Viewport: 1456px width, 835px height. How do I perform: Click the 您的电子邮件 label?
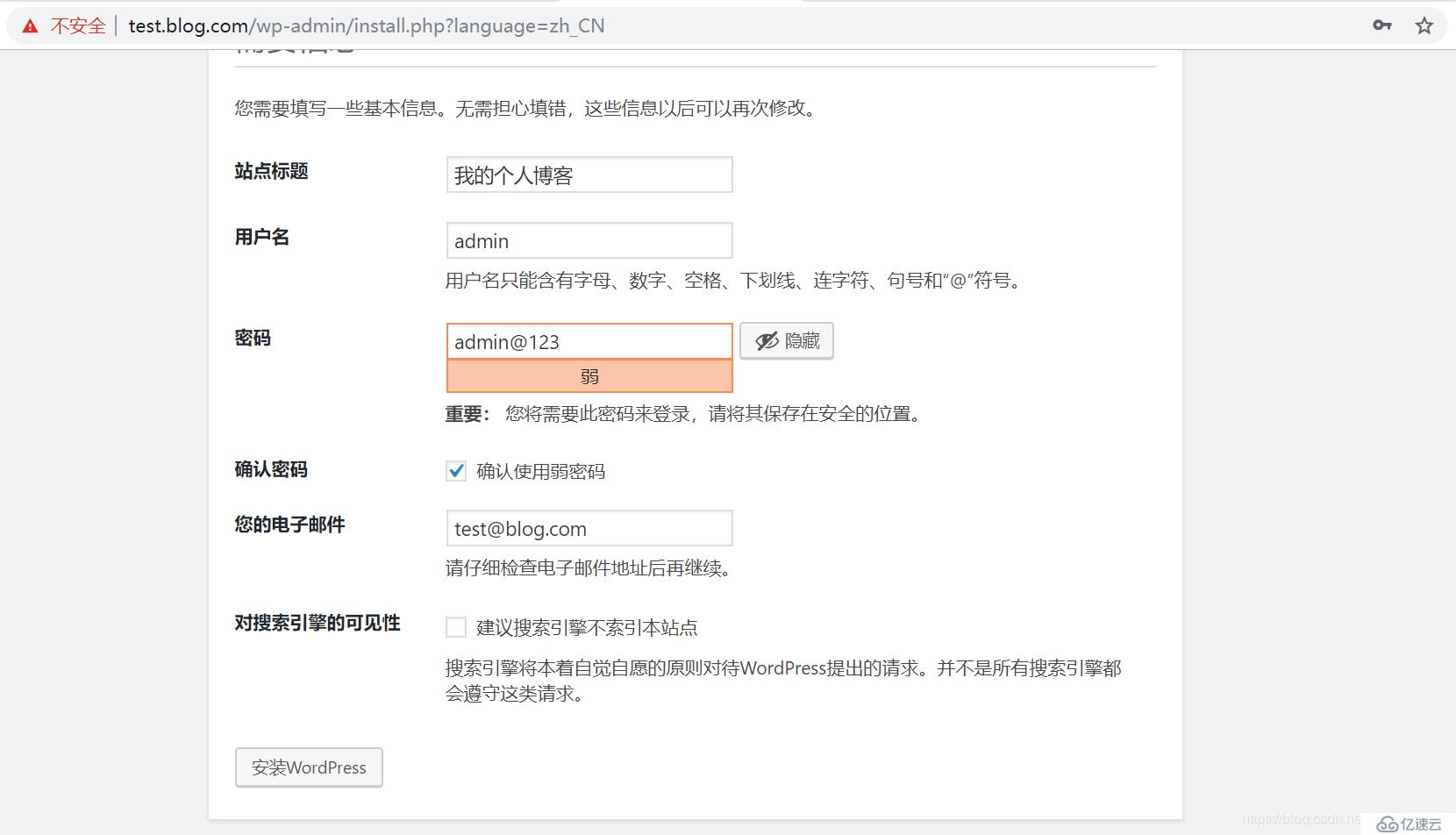289,525
